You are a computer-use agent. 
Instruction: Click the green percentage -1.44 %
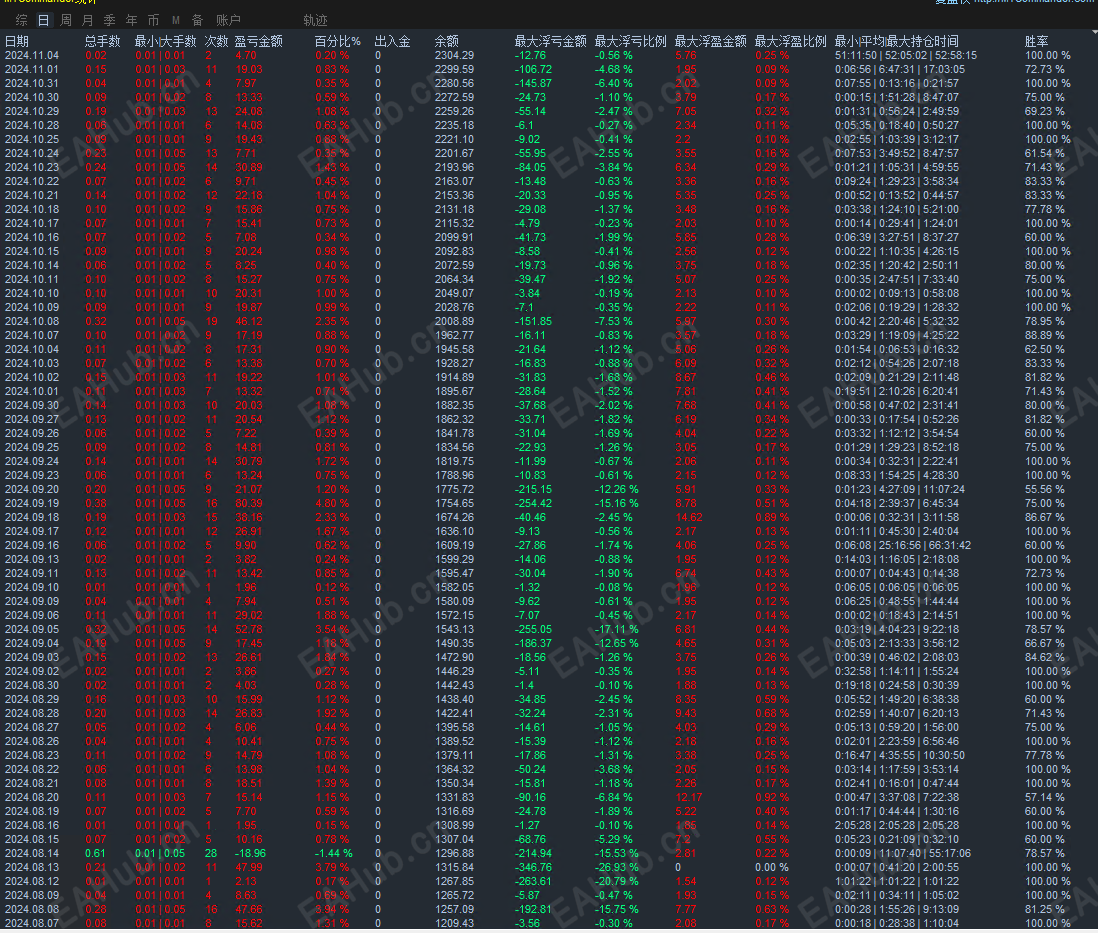tap(333, 854)
